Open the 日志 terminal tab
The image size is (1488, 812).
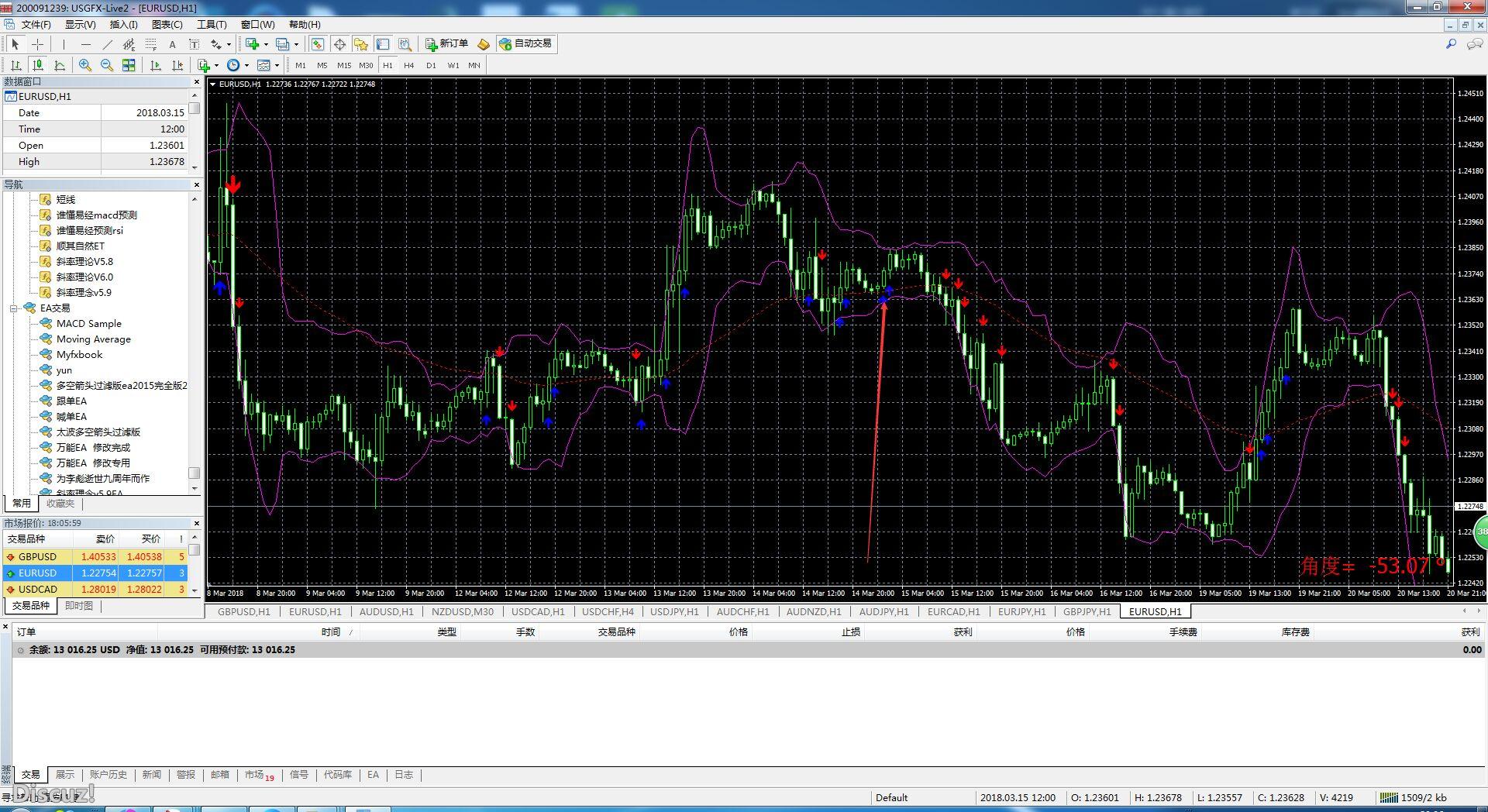(x=404, y=775)
